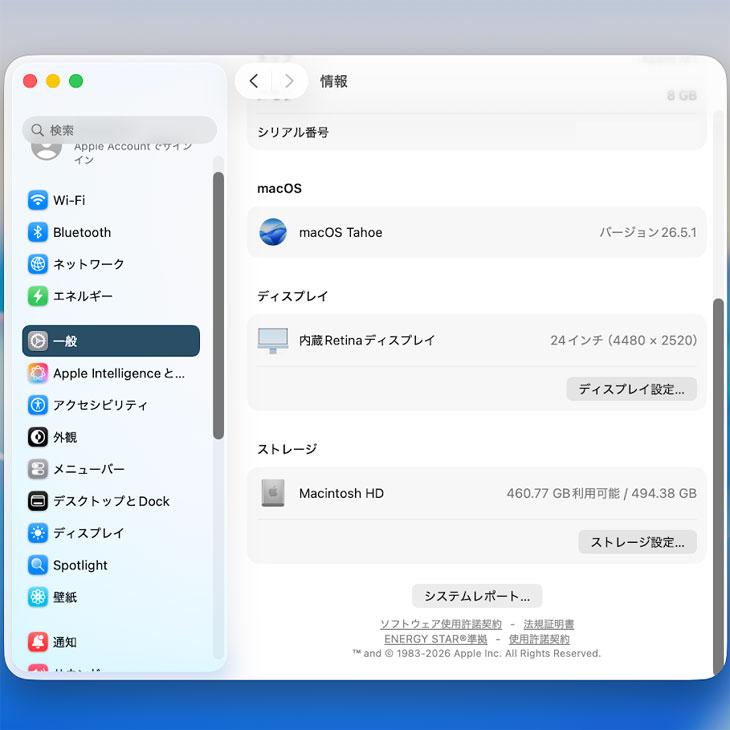
Task: Click the ディスプレイ sun icon in sidebar
Action: pos(38,533)
